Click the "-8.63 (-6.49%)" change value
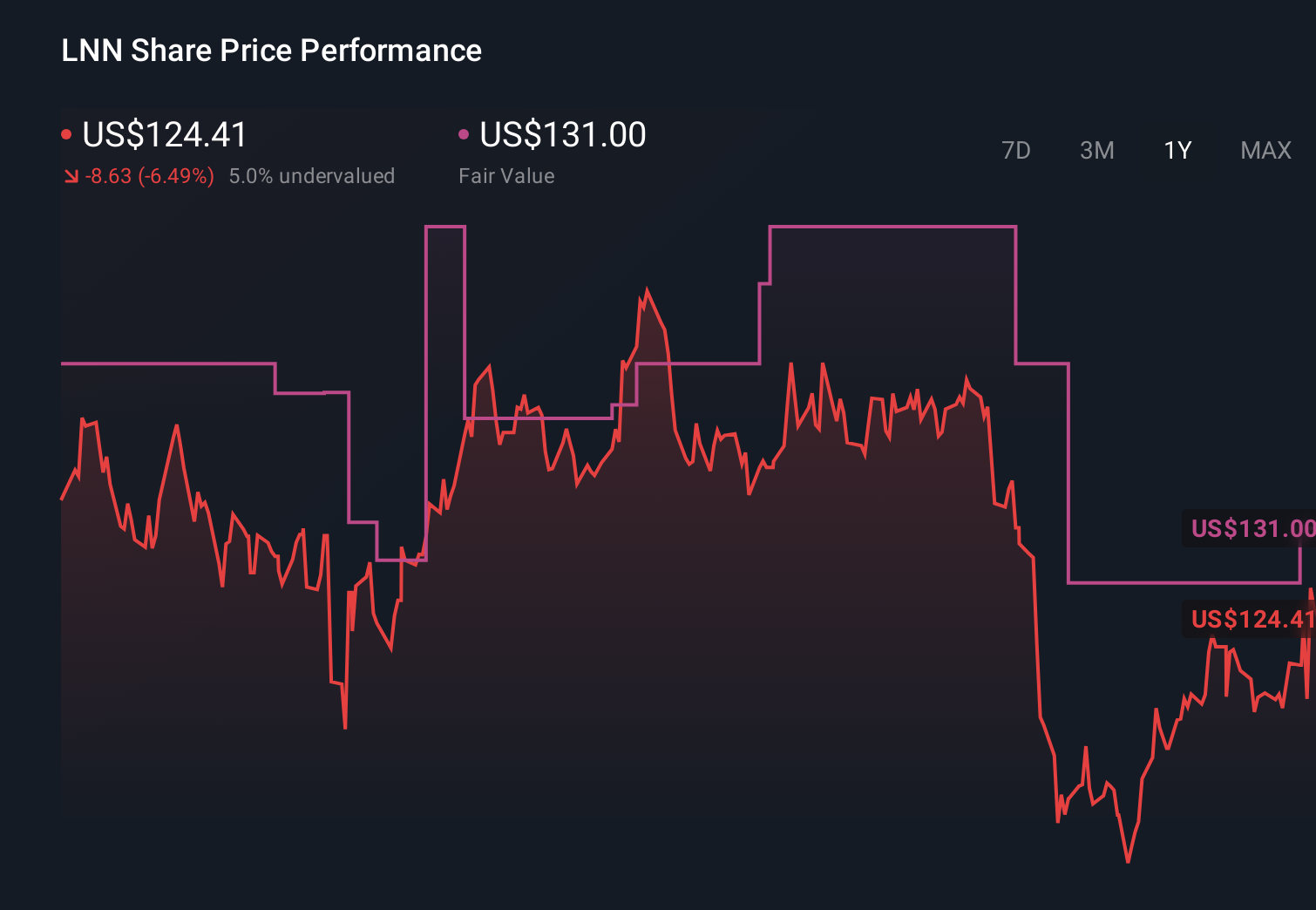The width and height of the screenshot is (1316, 910). pyautogui.click(x=148, y=175)
